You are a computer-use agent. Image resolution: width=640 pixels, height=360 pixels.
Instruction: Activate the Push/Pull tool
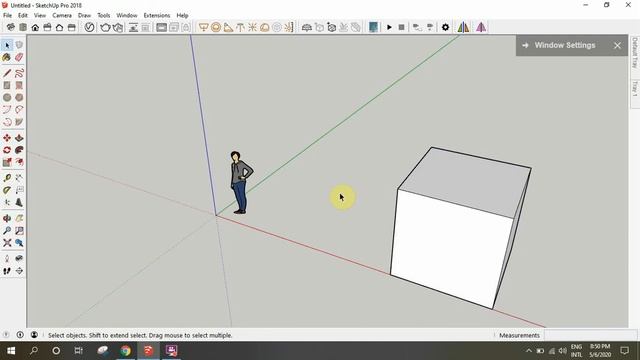tap(19, 138)
